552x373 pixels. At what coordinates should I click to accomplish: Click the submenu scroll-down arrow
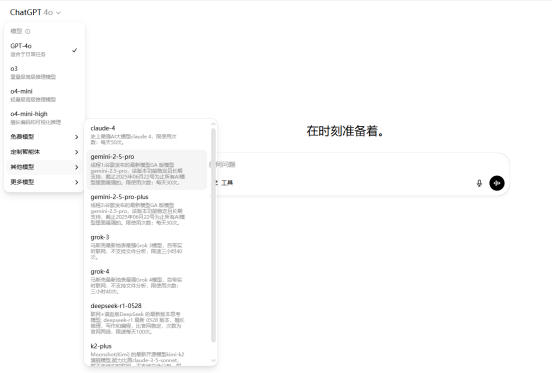point(213,361)
